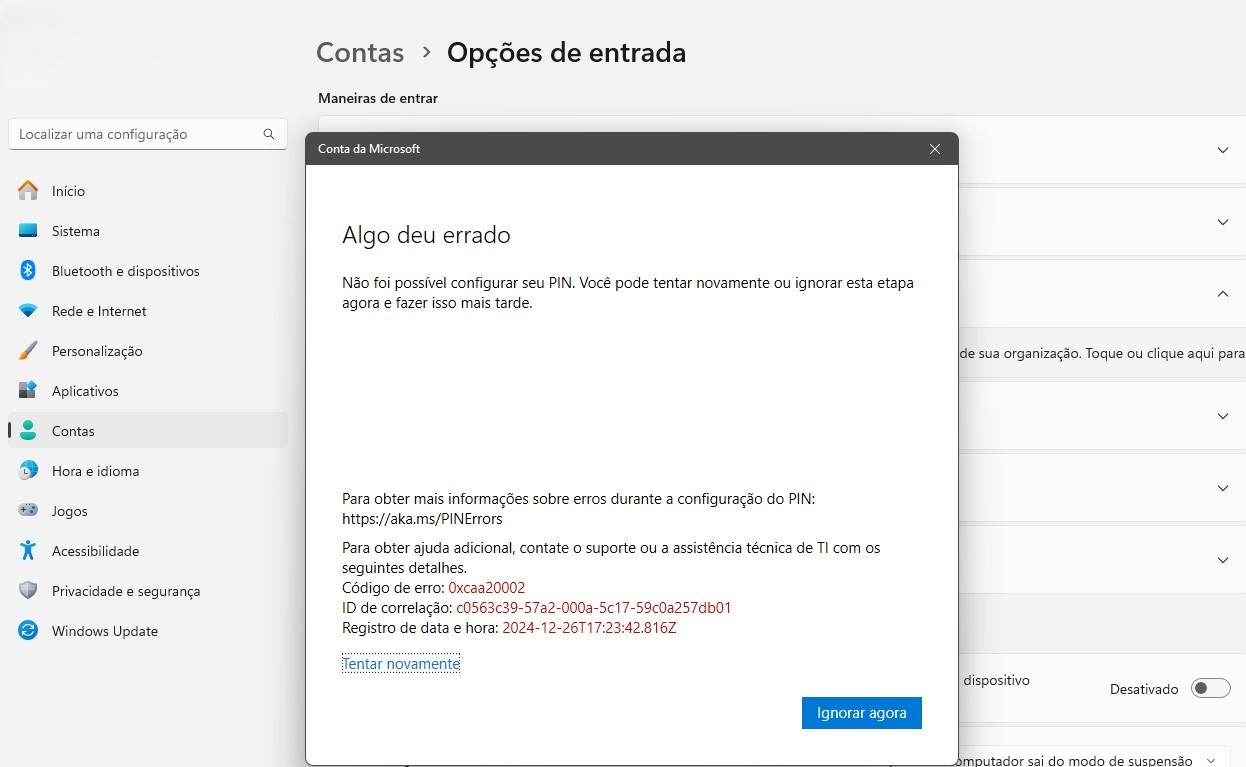The width and height of the screenshot is (1246, 767).
Task: Open Privacidade e segurança page
Action: [x=148, y=591]
